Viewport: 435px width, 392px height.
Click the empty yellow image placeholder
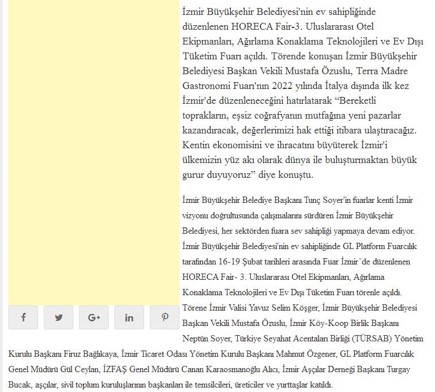coord(94,152)
